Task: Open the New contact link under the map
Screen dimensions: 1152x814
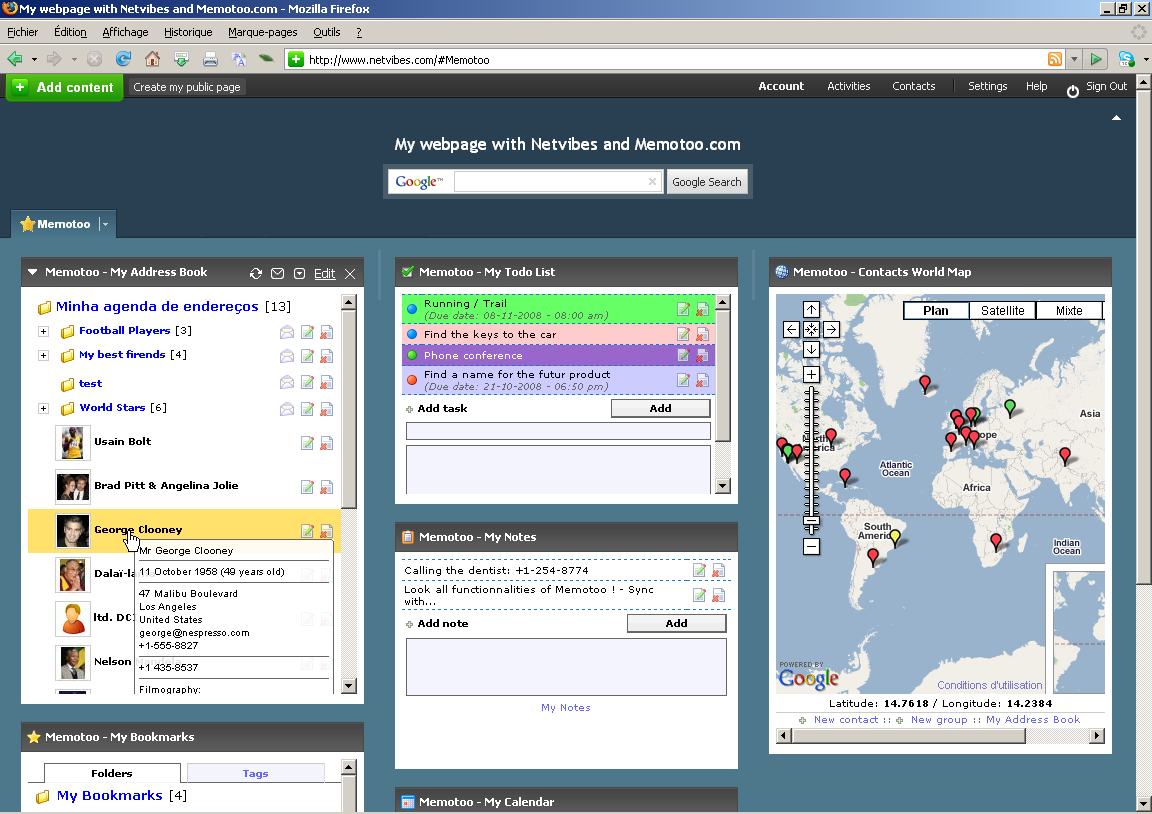Action: point(846,720)
